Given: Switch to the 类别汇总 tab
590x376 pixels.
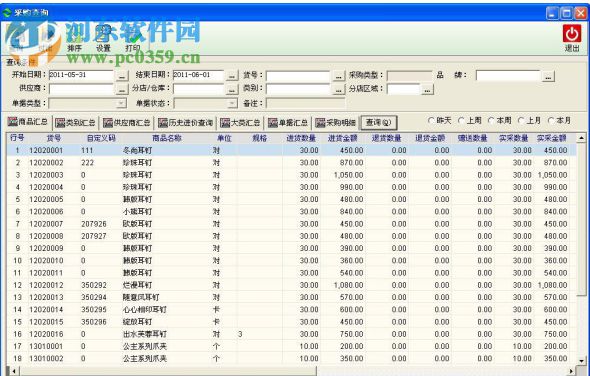Looking at the screenshot, I should (x=75, y=123).
